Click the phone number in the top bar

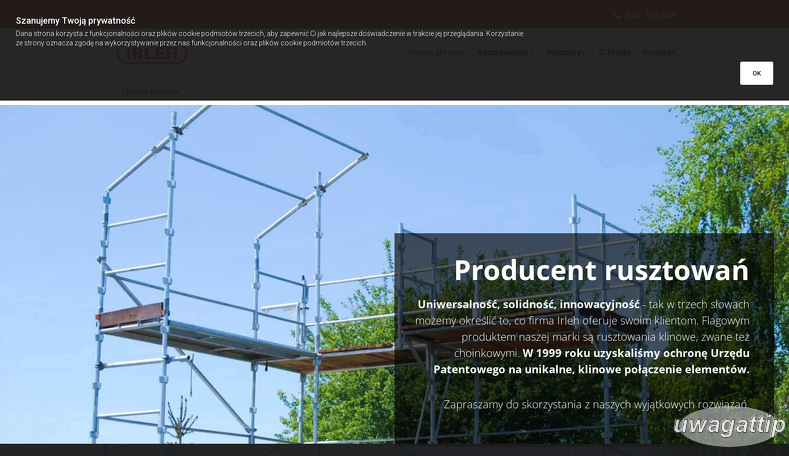651,15
